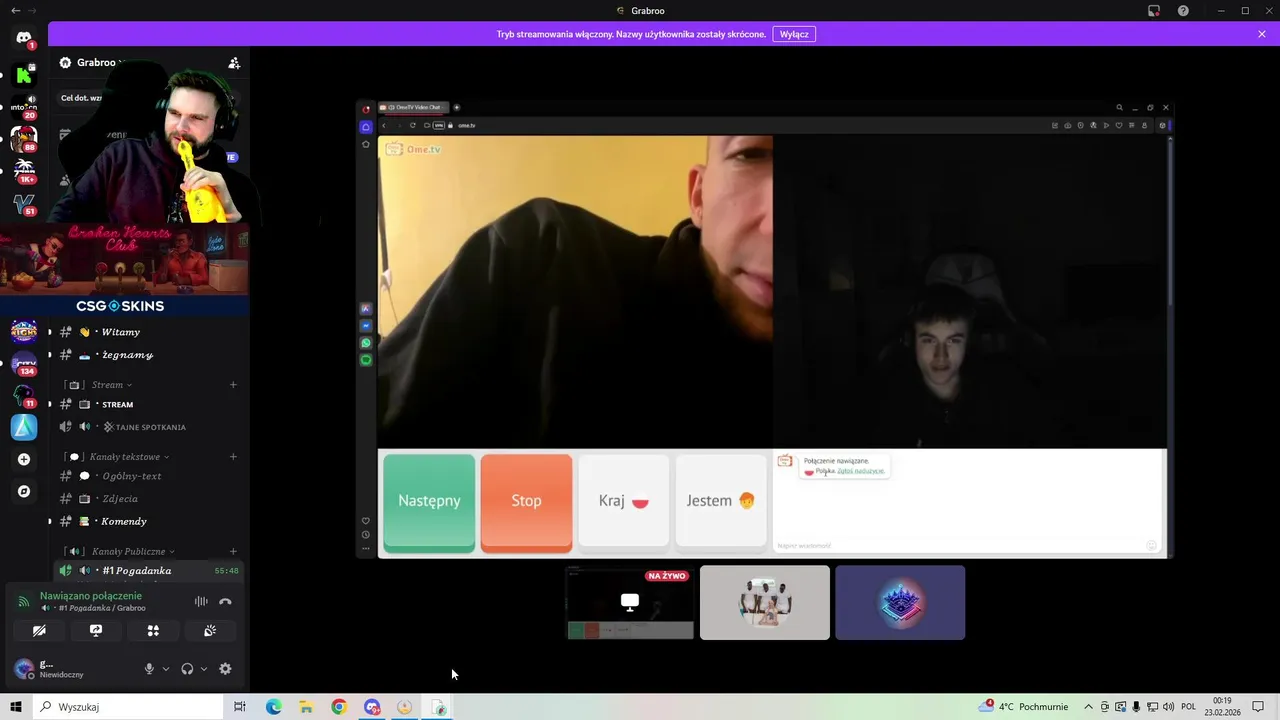Viewport: 1280px width, 720px height.
Task: Toggle screen sharing in voice panel
Action: (x=96, y=631)
